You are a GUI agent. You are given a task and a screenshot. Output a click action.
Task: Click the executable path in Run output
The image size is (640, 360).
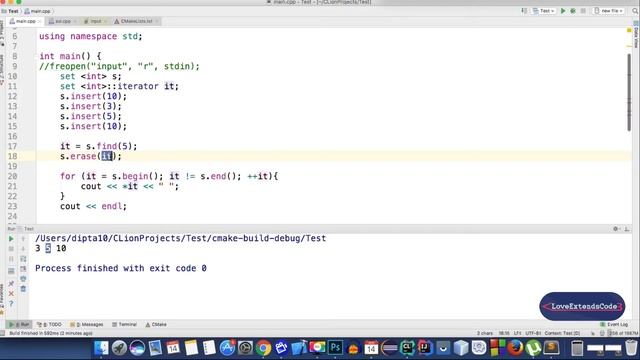pos(180,238)
